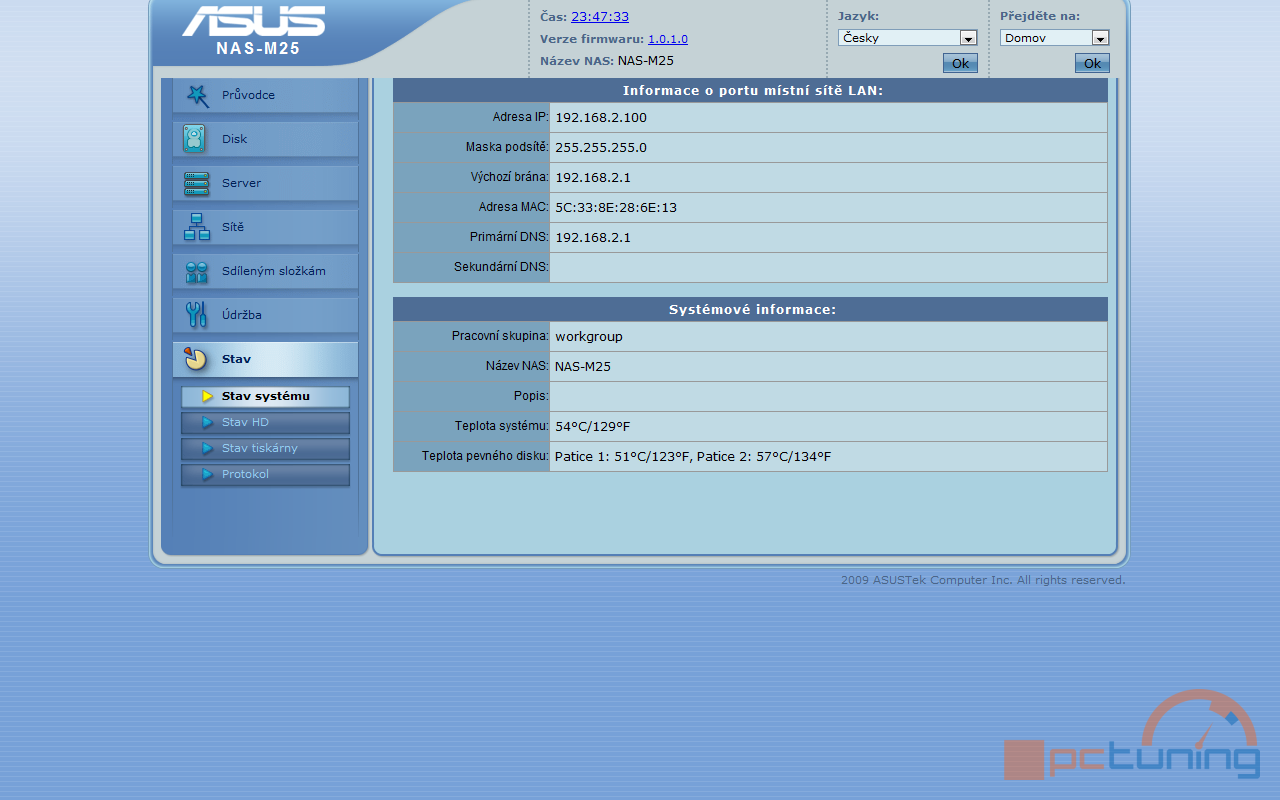The width and height of the screenshot is (1280, 800).
Task: Click system temperature 54°C/129°F
Action: pyautogui.click(x=593, y=427)
